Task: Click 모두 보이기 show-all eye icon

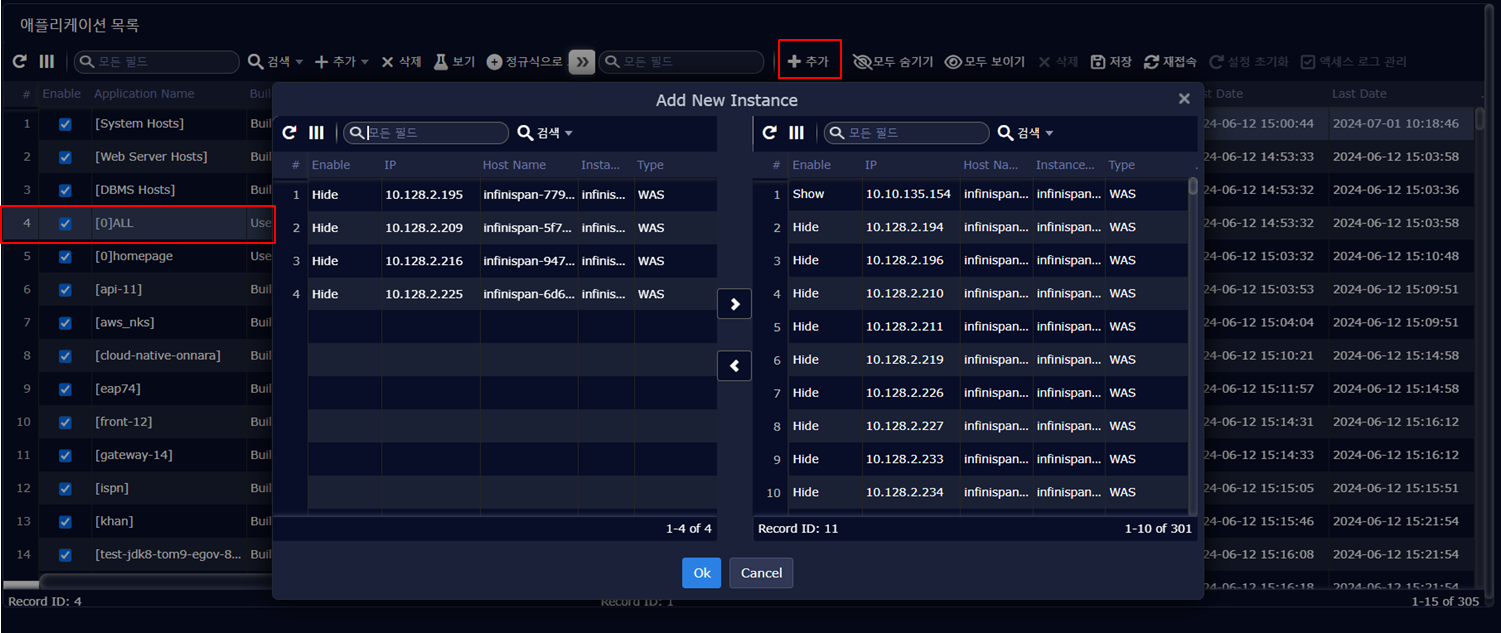Action: pyautogui.click(x=953, y=62)
